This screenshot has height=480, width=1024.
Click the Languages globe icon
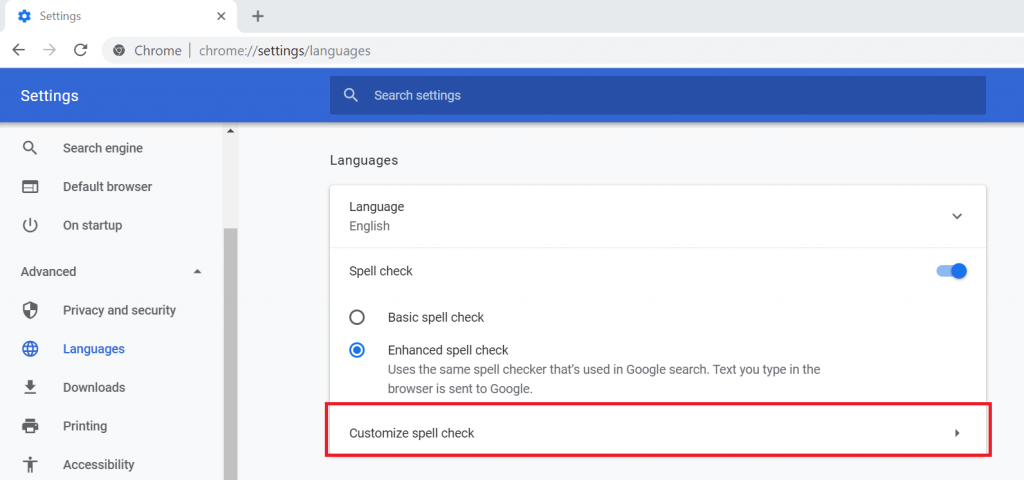[30, 349]
